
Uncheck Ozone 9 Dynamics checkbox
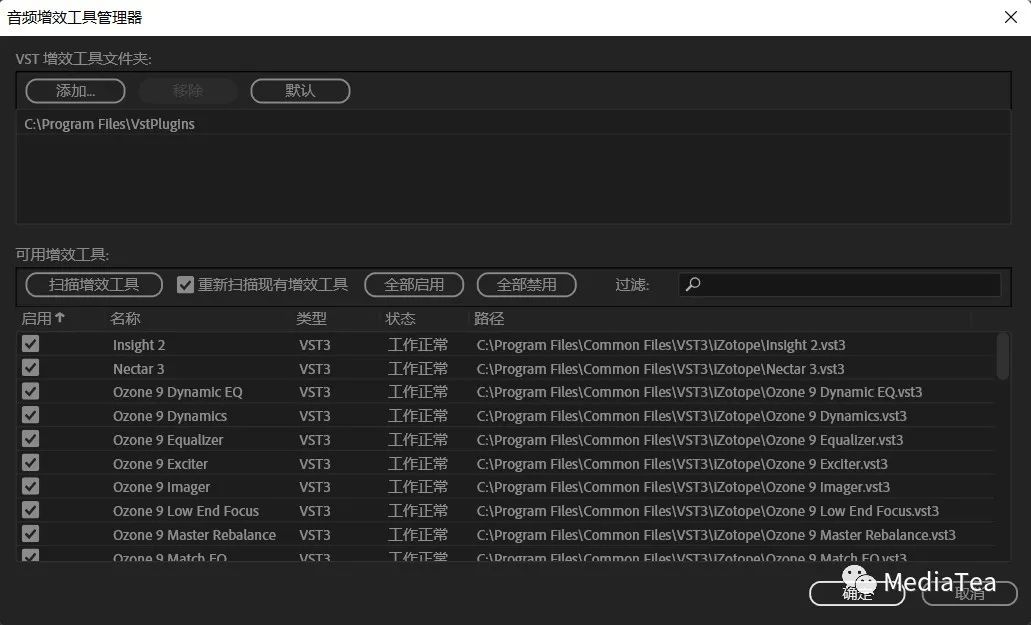tap(30, 415)
